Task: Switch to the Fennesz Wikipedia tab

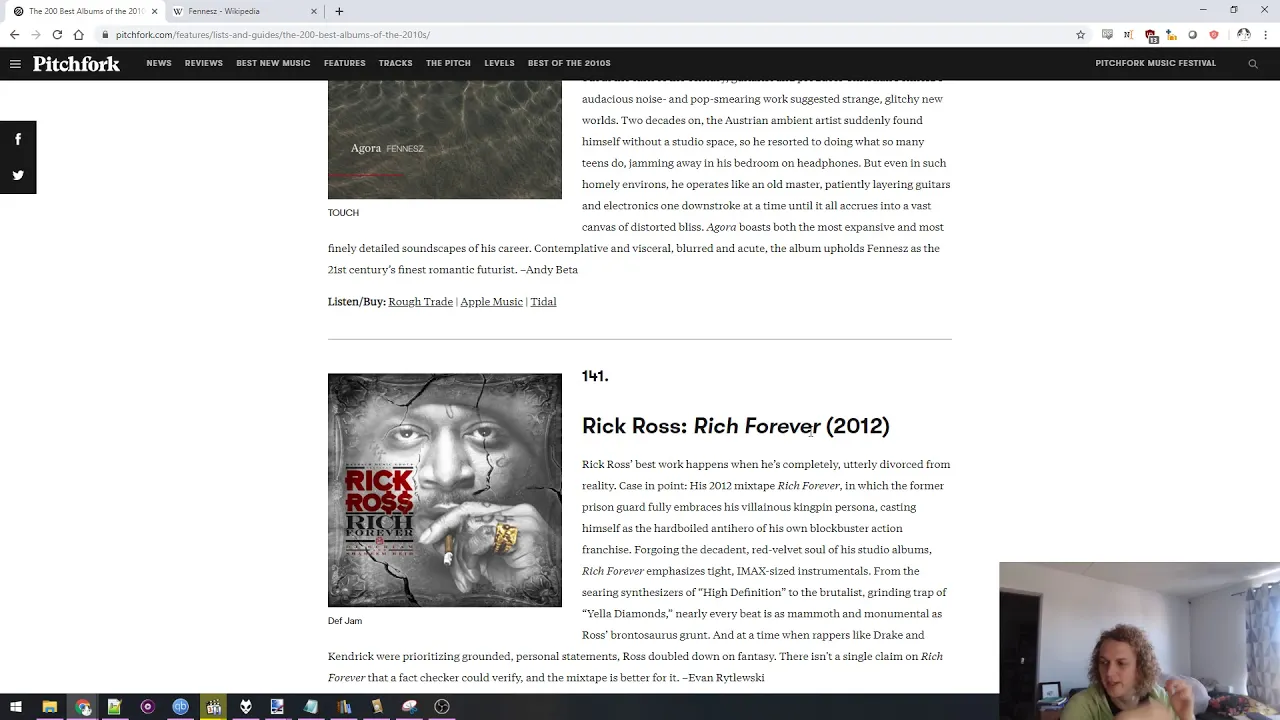Action: tap(244, 11)
